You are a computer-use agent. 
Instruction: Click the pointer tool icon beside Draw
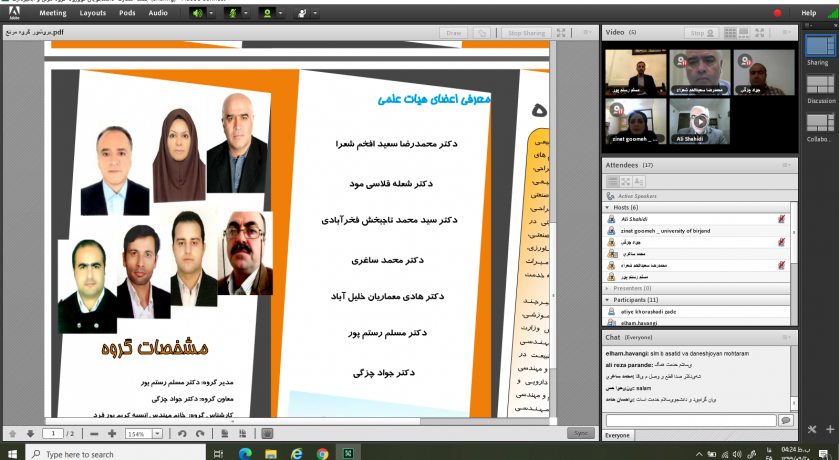tap(482, 33)
